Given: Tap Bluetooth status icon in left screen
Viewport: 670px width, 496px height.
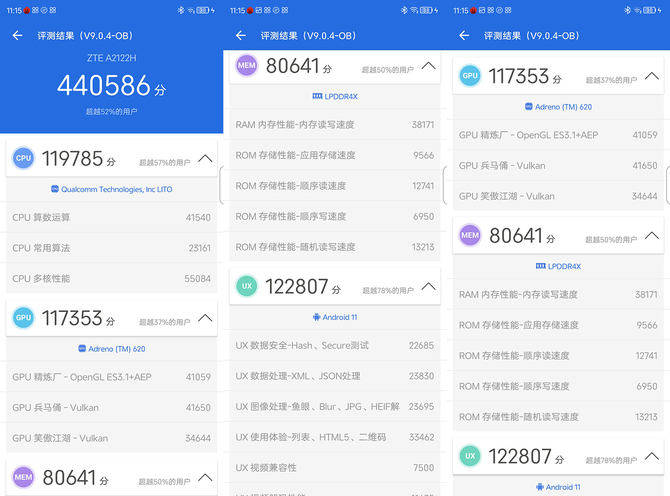Looking at the screenshot, I should (181, 10).
